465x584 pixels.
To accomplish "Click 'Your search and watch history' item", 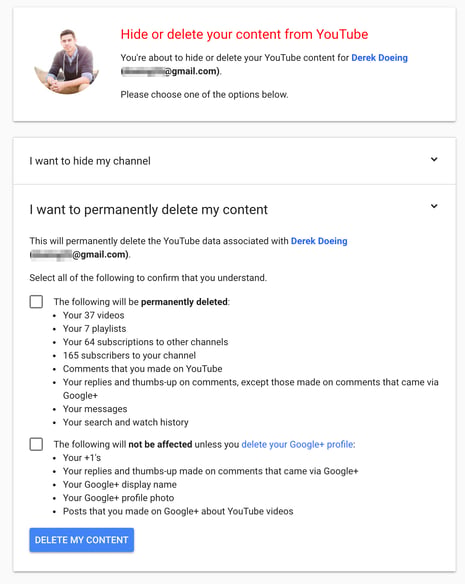I will 126,422.
